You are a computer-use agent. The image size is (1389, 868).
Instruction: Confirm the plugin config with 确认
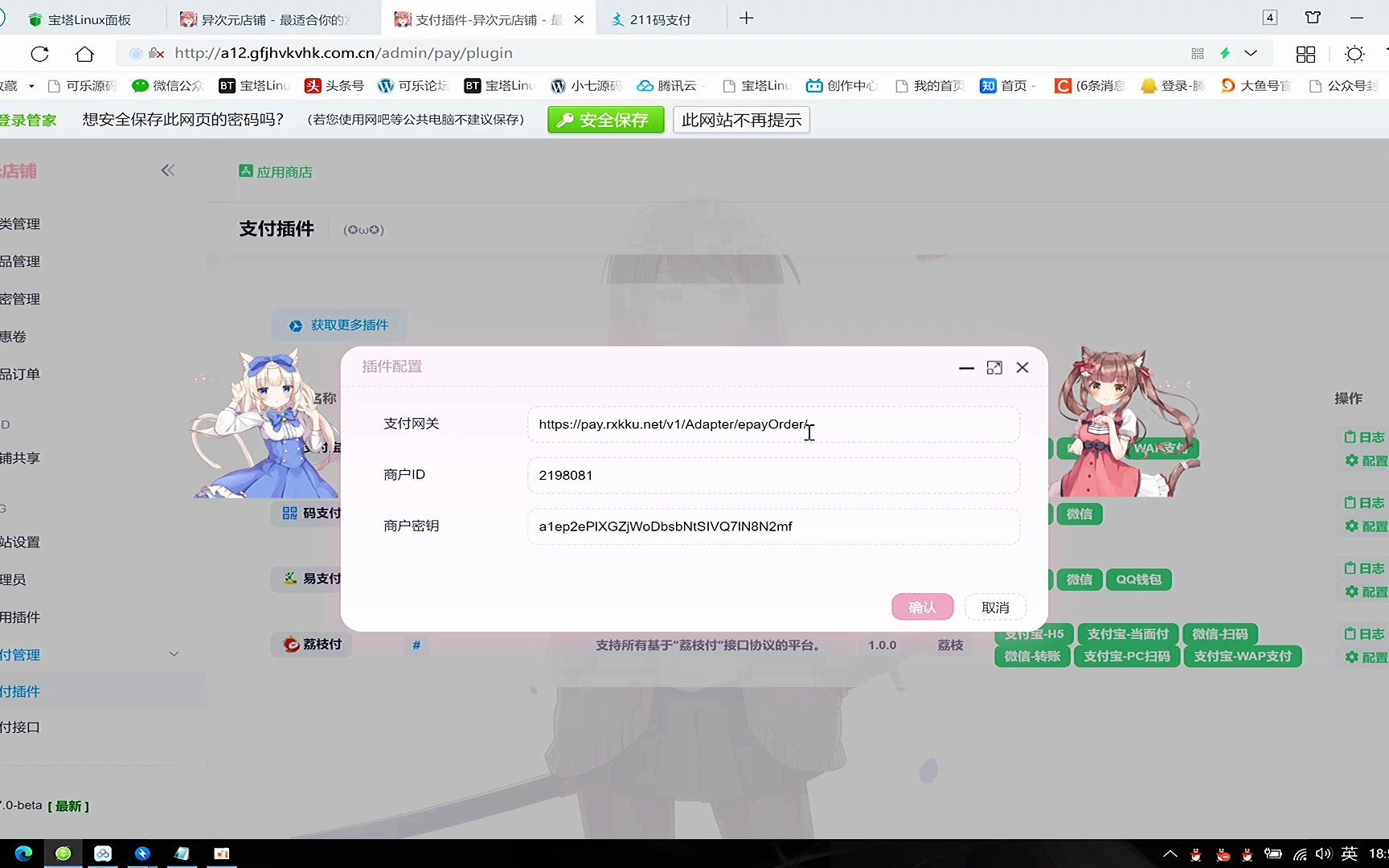coord(922,607)
